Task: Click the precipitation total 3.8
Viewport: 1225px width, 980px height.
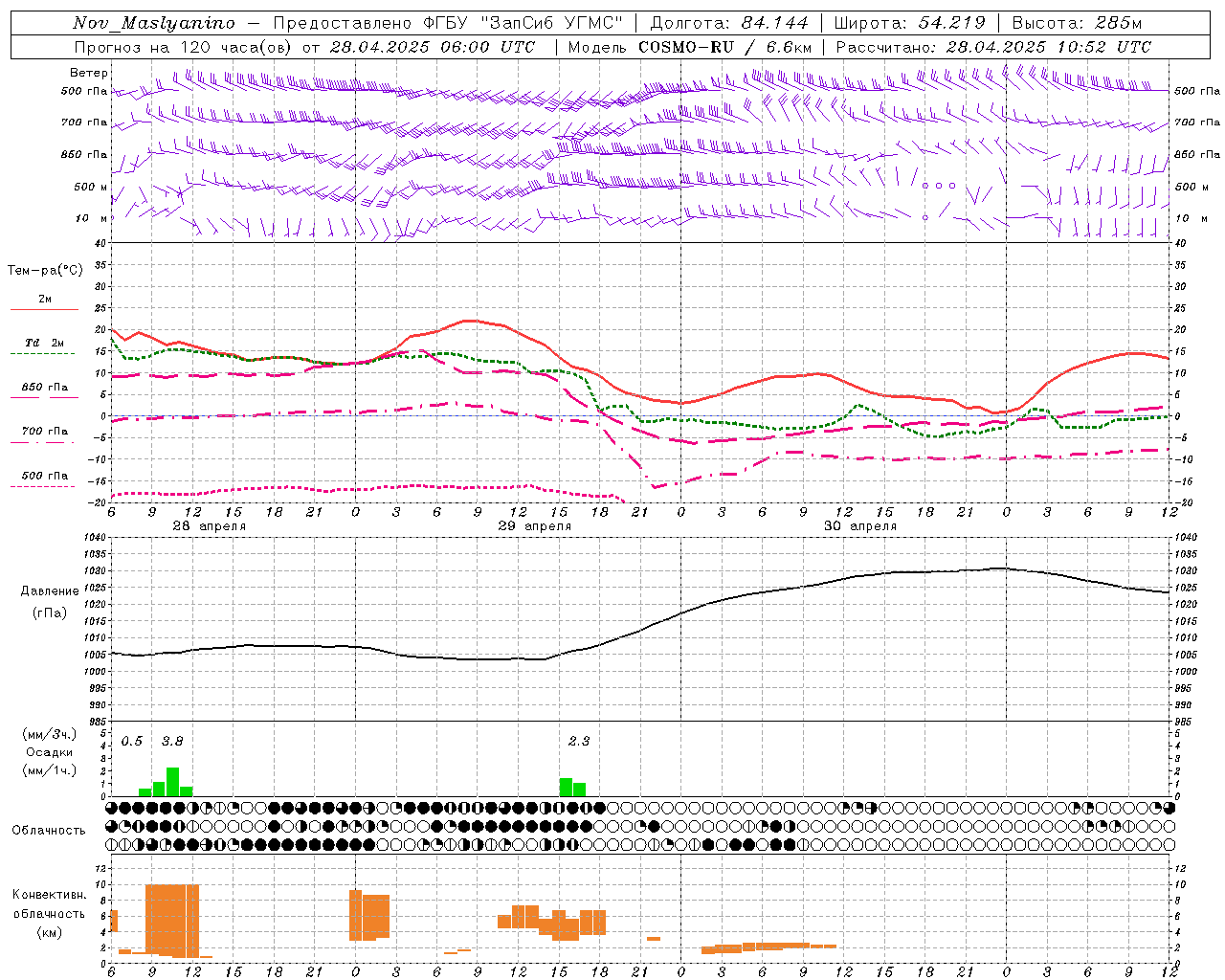Action: point(172,741)
